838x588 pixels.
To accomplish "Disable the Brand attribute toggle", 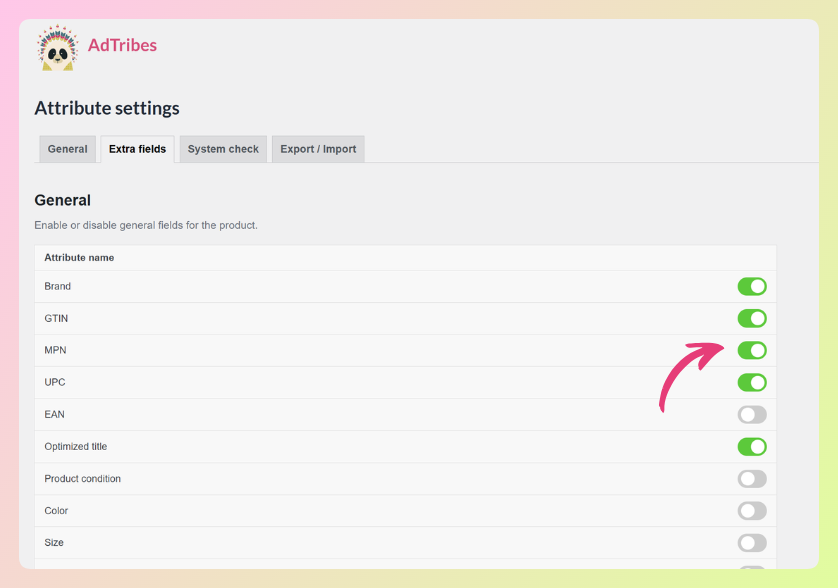I will (752, 287).
